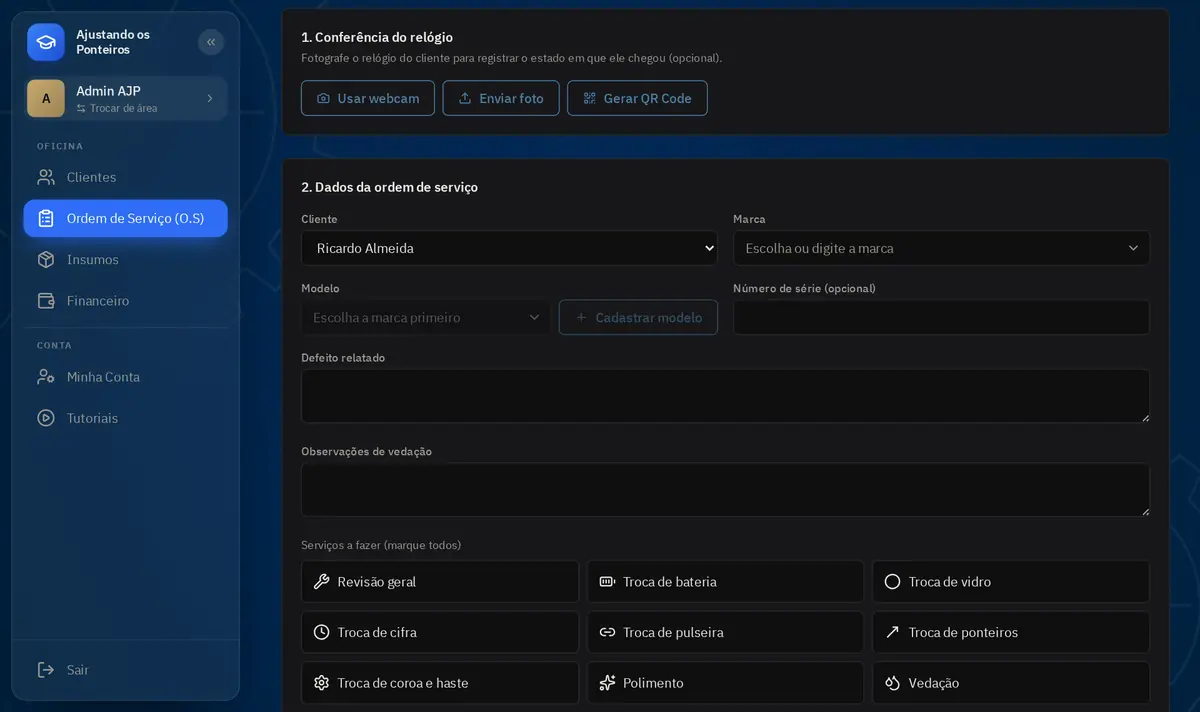Image resolution: width=1200 pixels, height=712 pixels.
Task: Open Admin AJP account chevron
Action: (x=210, y=98)
